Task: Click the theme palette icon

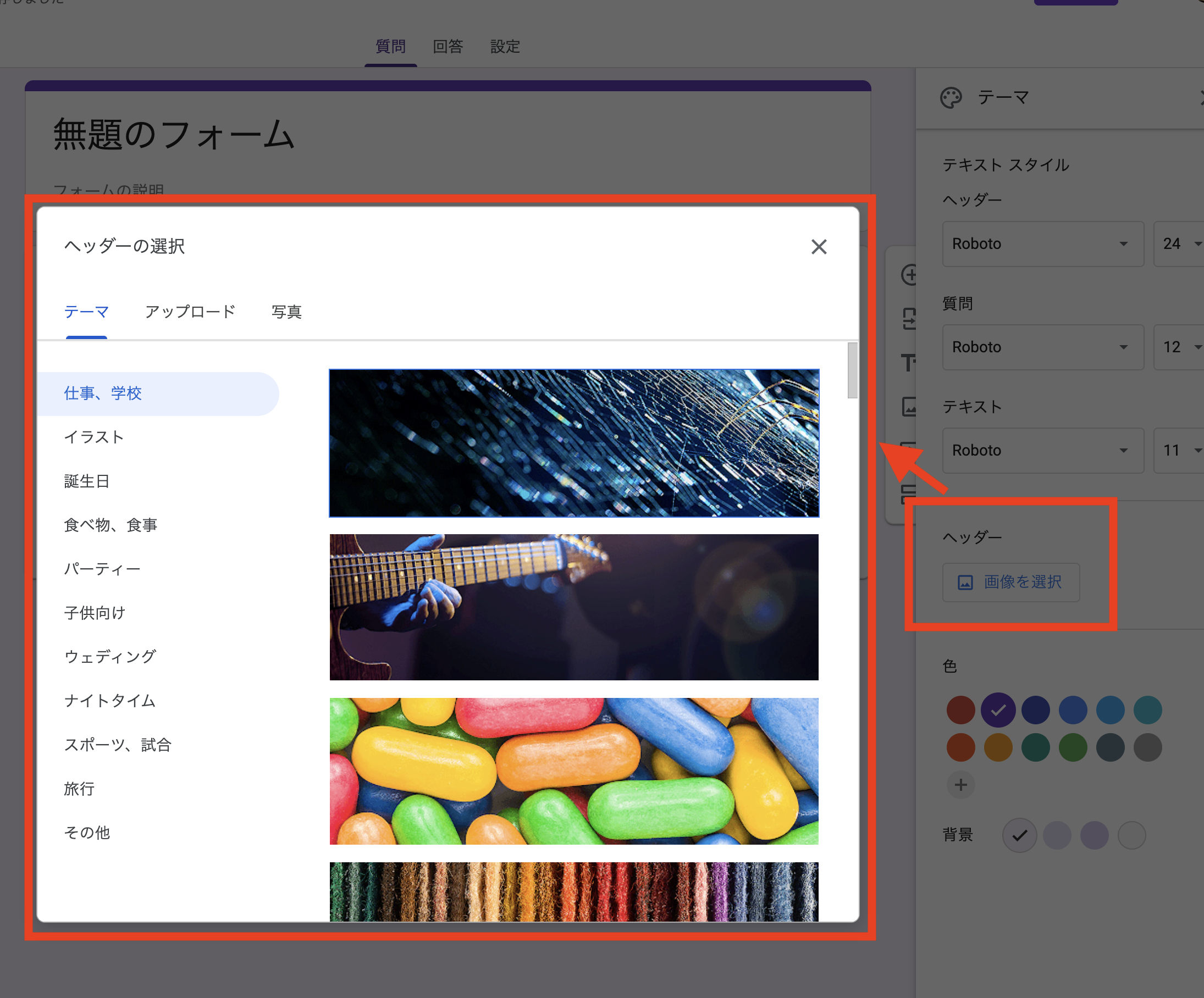Action: point(951,97)
